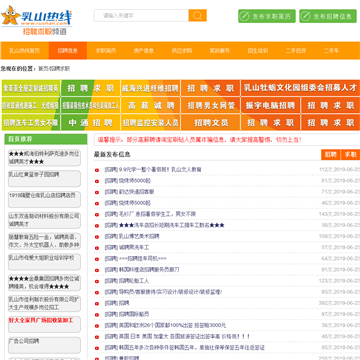Click the 首页推荐 sidebar header

(x=46, y=139)
